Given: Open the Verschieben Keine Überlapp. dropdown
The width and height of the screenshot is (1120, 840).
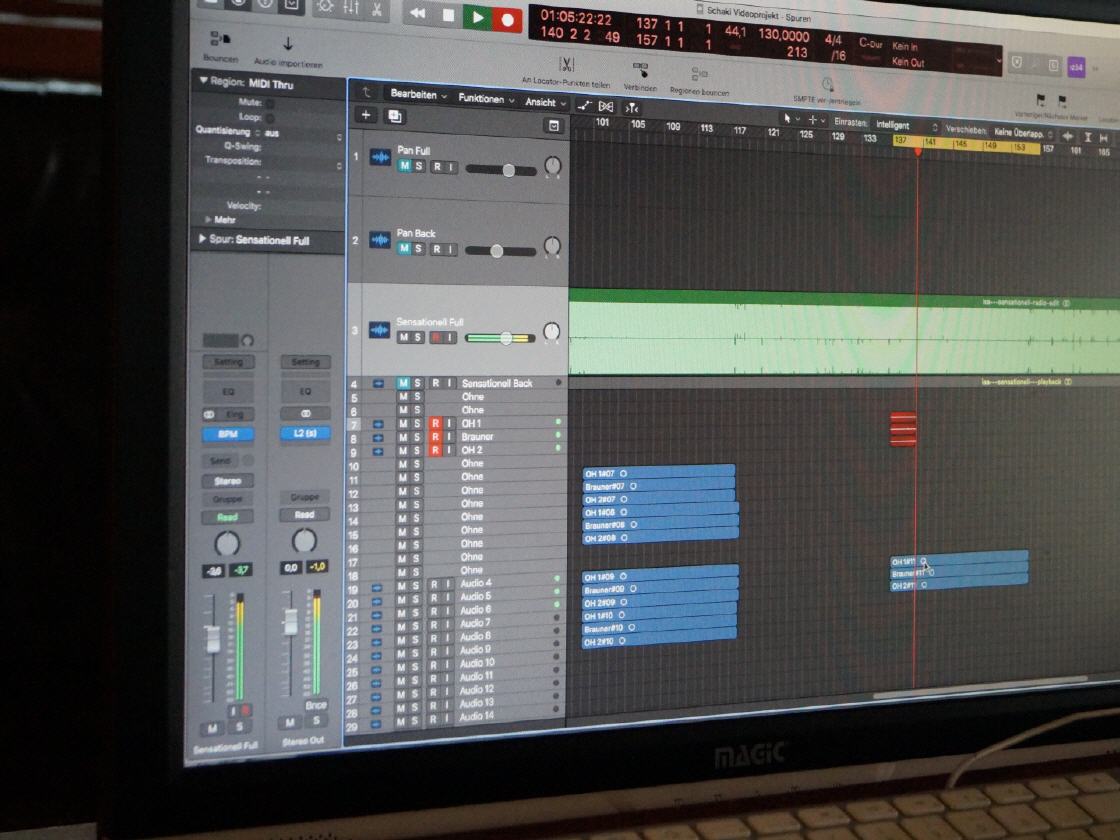Looking at the screenshot, I should [x=1024, y=133].
